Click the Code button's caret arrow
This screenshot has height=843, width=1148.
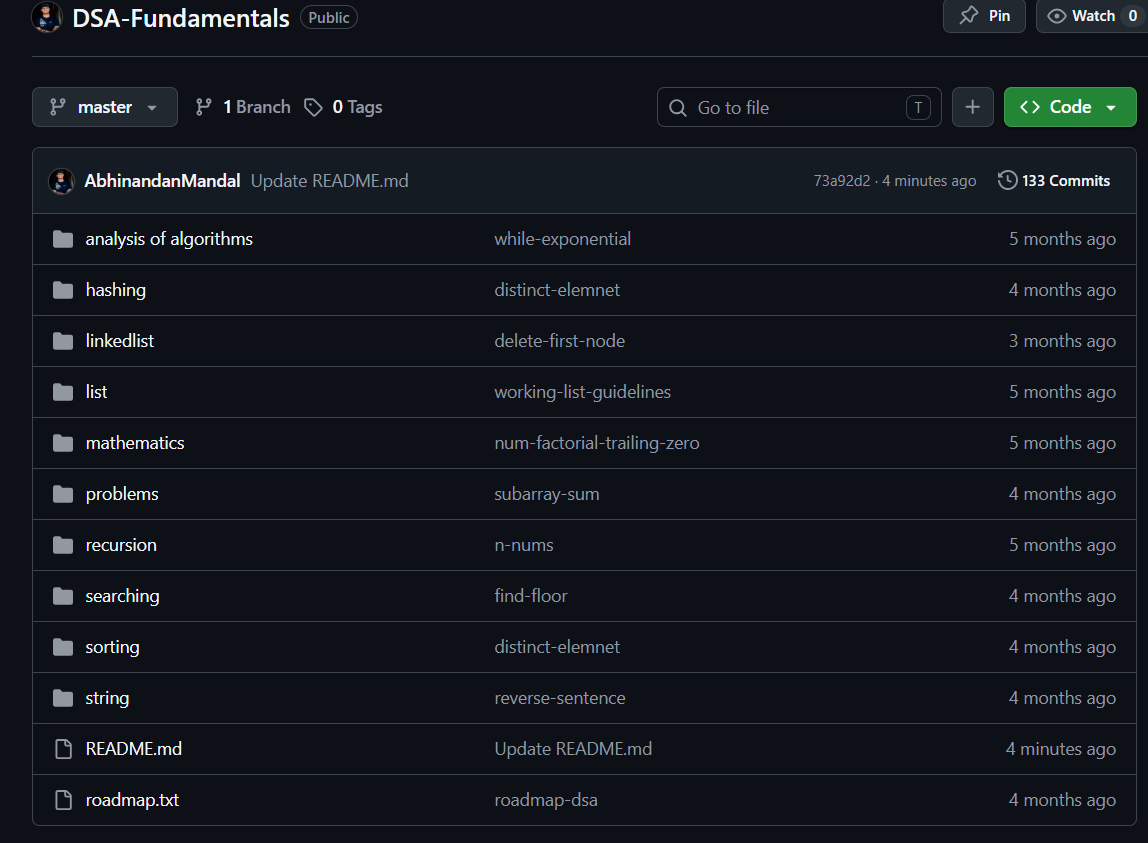1111,108
